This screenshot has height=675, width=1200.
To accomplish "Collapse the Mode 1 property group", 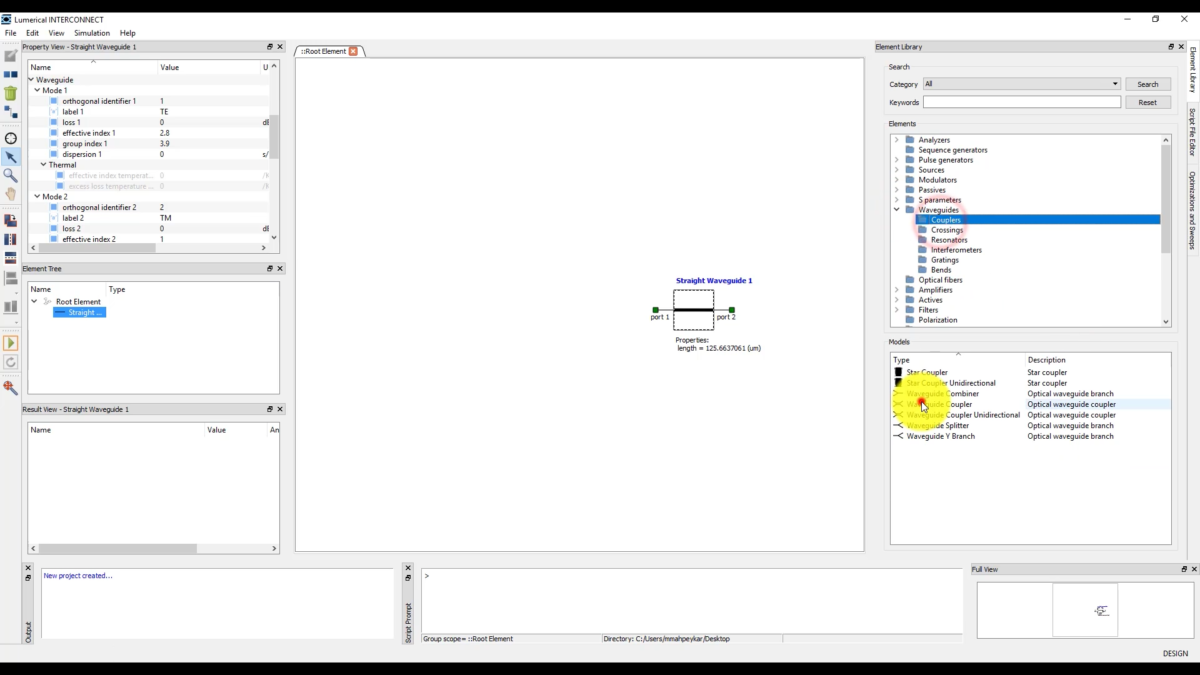I will pyautogui.click(x=37, y=90).
